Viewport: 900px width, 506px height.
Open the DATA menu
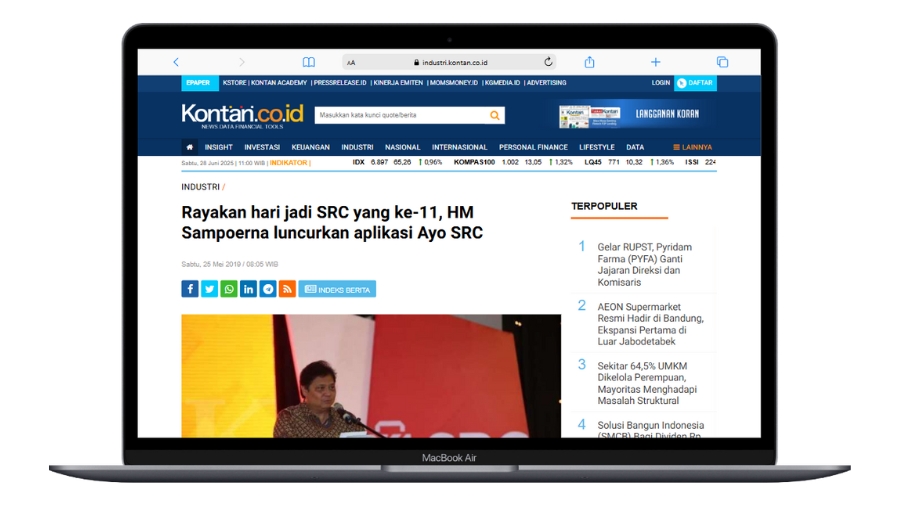[x=635, y=147]
